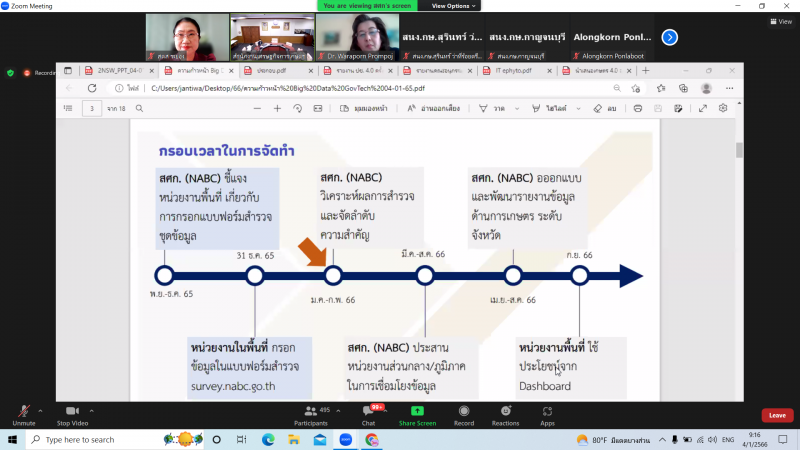Click the PDF page number field
The image size is (800, 450).
click(x=92, y=108)
